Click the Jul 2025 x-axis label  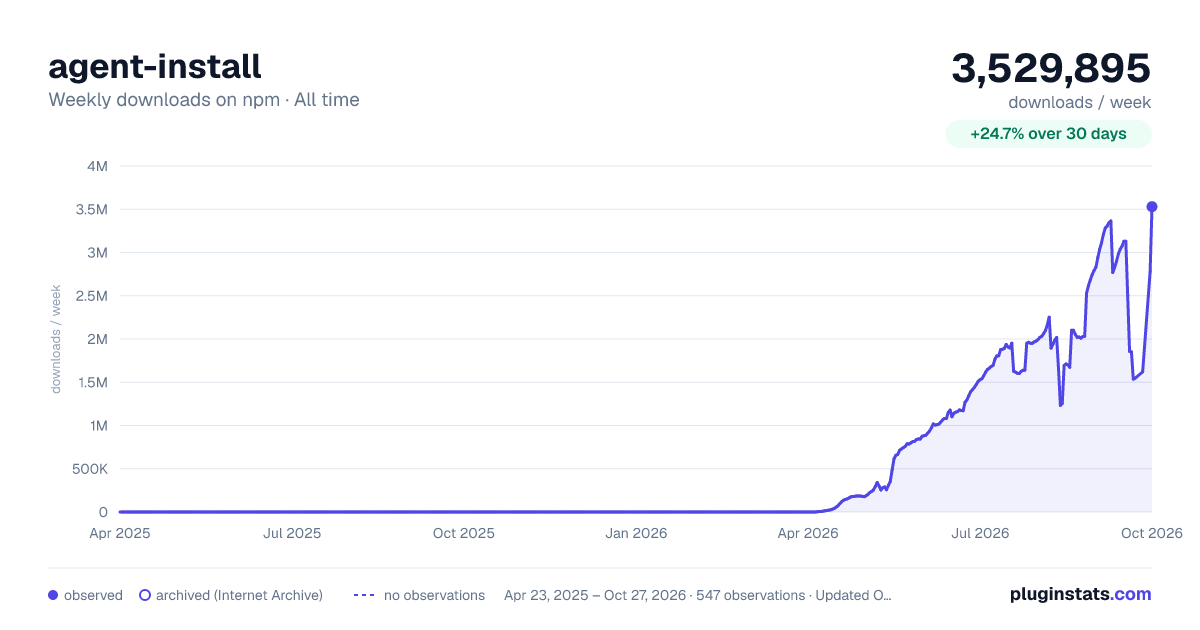click(x=292, y=533)
